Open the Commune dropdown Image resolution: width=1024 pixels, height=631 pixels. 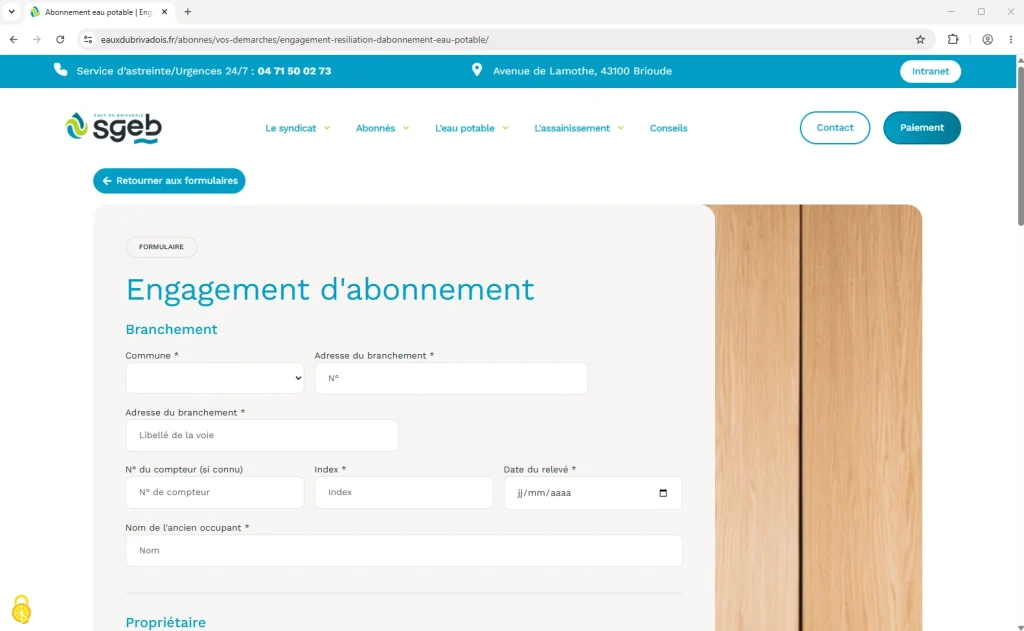coord(215,378)
